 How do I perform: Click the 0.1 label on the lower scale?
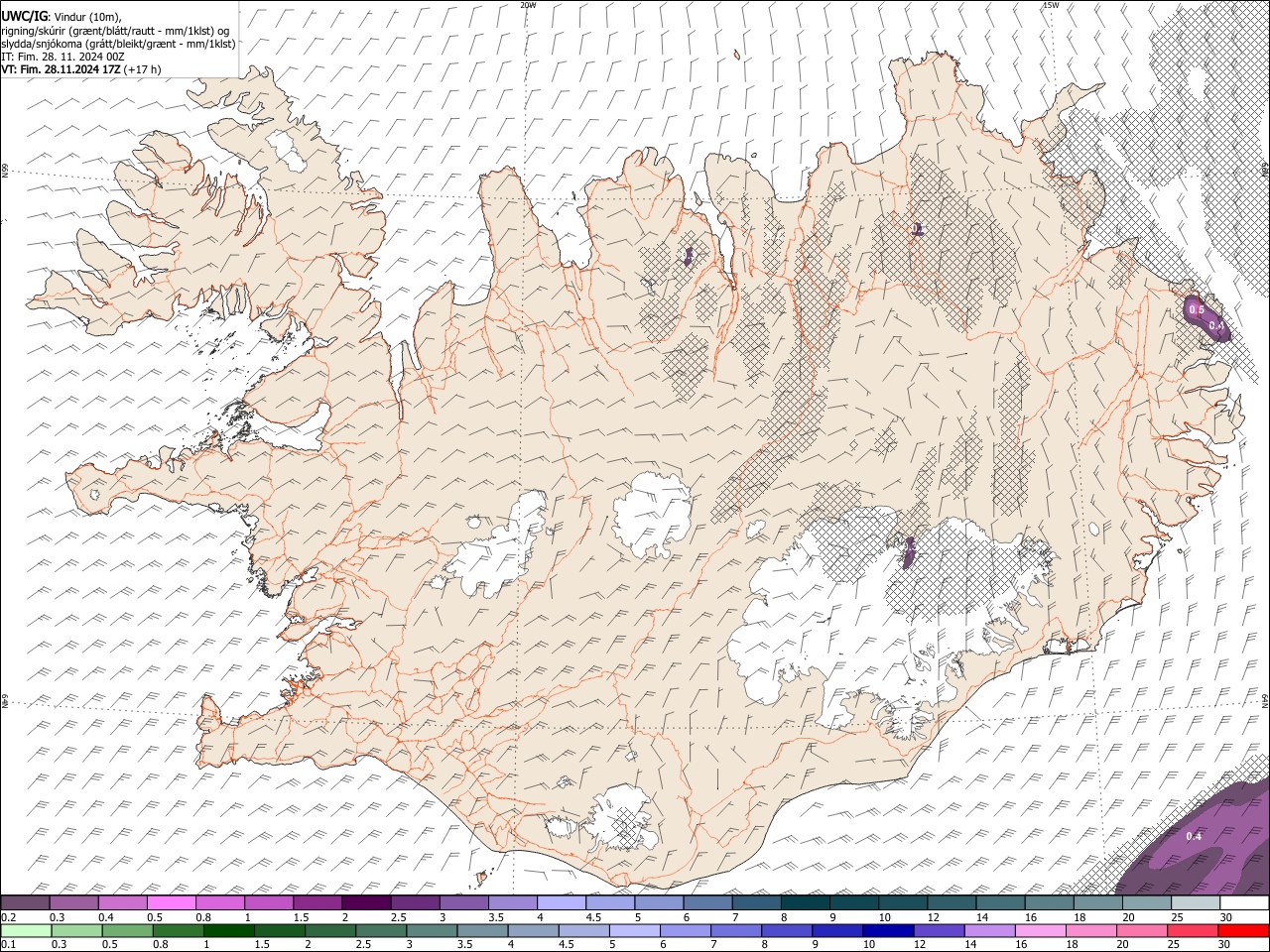tap(8, 944)
